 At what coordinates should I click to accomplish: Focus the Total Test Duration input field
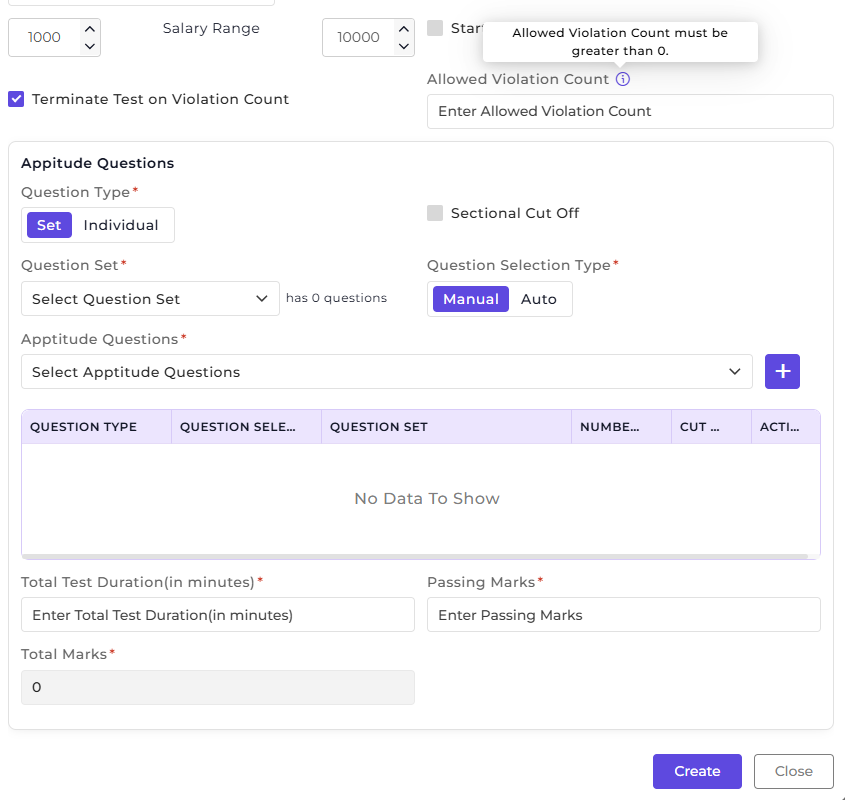[x=218, y=615]
